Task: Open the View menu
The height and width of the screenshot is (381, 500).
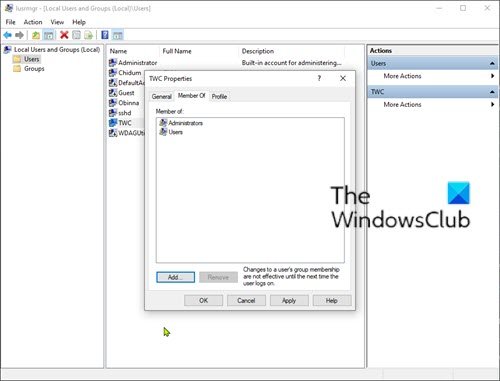Action: coord(57,22)
